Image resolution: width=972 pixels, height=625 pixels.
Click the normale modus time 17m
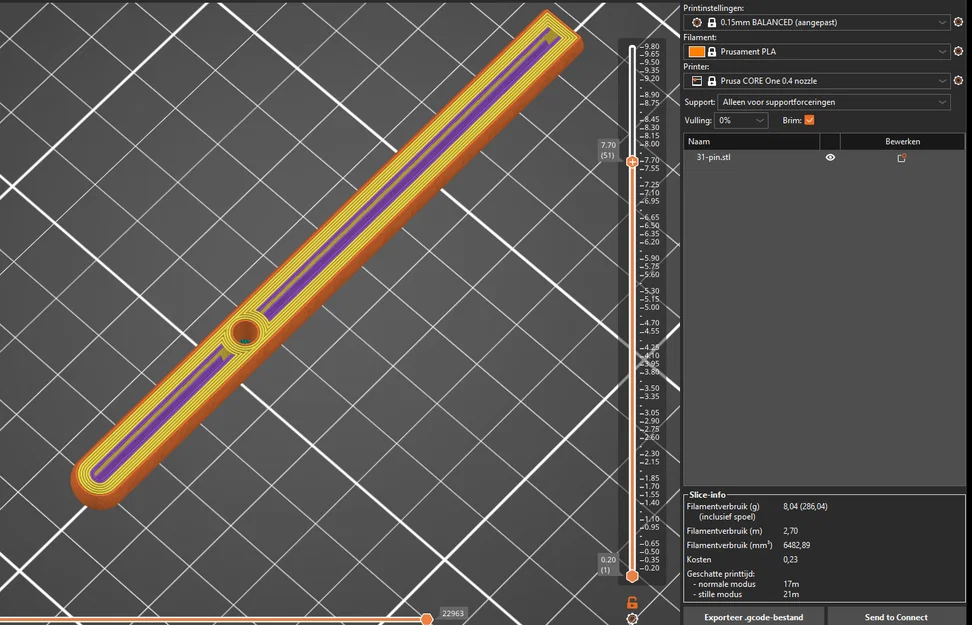pyautogui.click(x=791, y=584)
